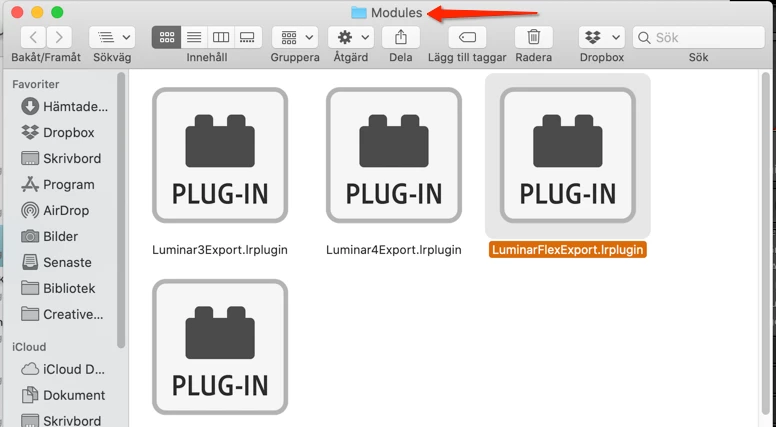This screenshot has height=427, width=776.
Task: Open Senaste recents in sidebar
Action: tap(56, 262)
